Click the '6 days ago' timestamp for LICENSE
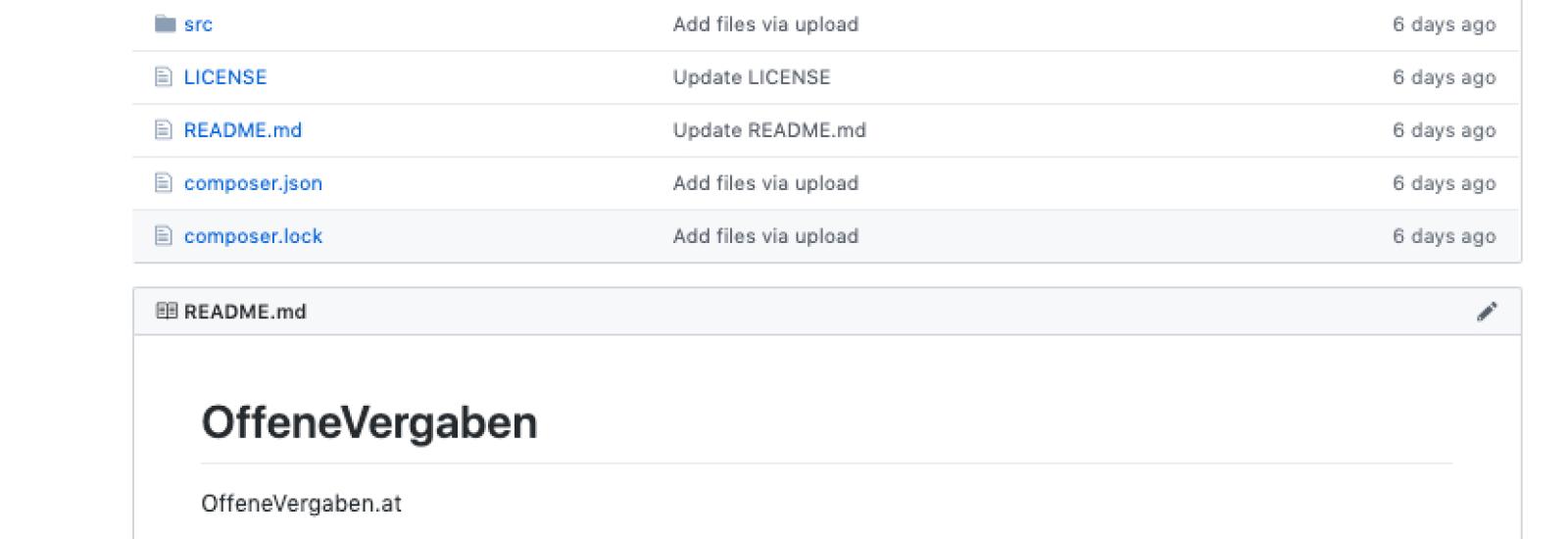 [x=1444, y=77]
